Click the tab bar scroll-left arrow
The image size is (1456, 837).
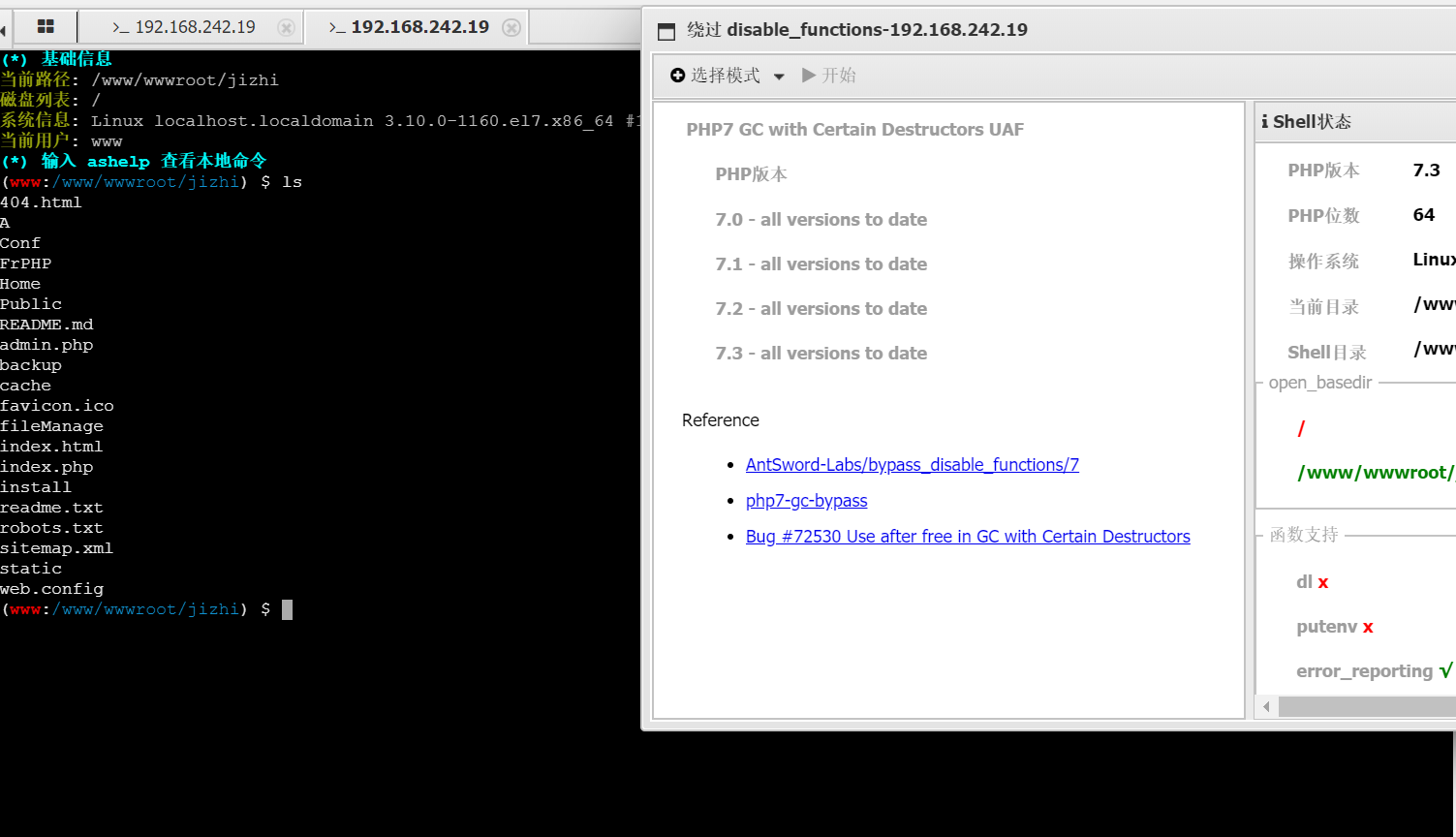pos(4,30)
